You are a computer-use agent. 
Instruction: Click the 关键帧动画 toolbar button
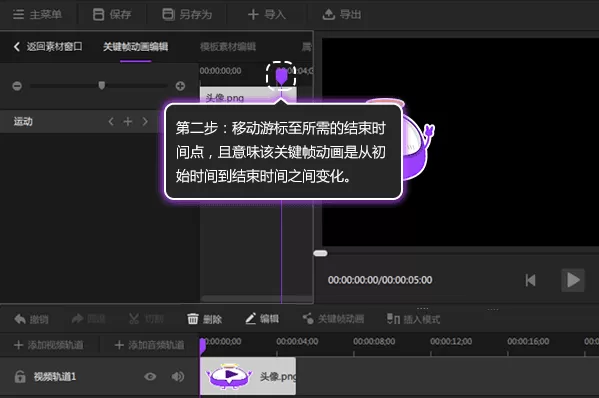pos(333,319)
